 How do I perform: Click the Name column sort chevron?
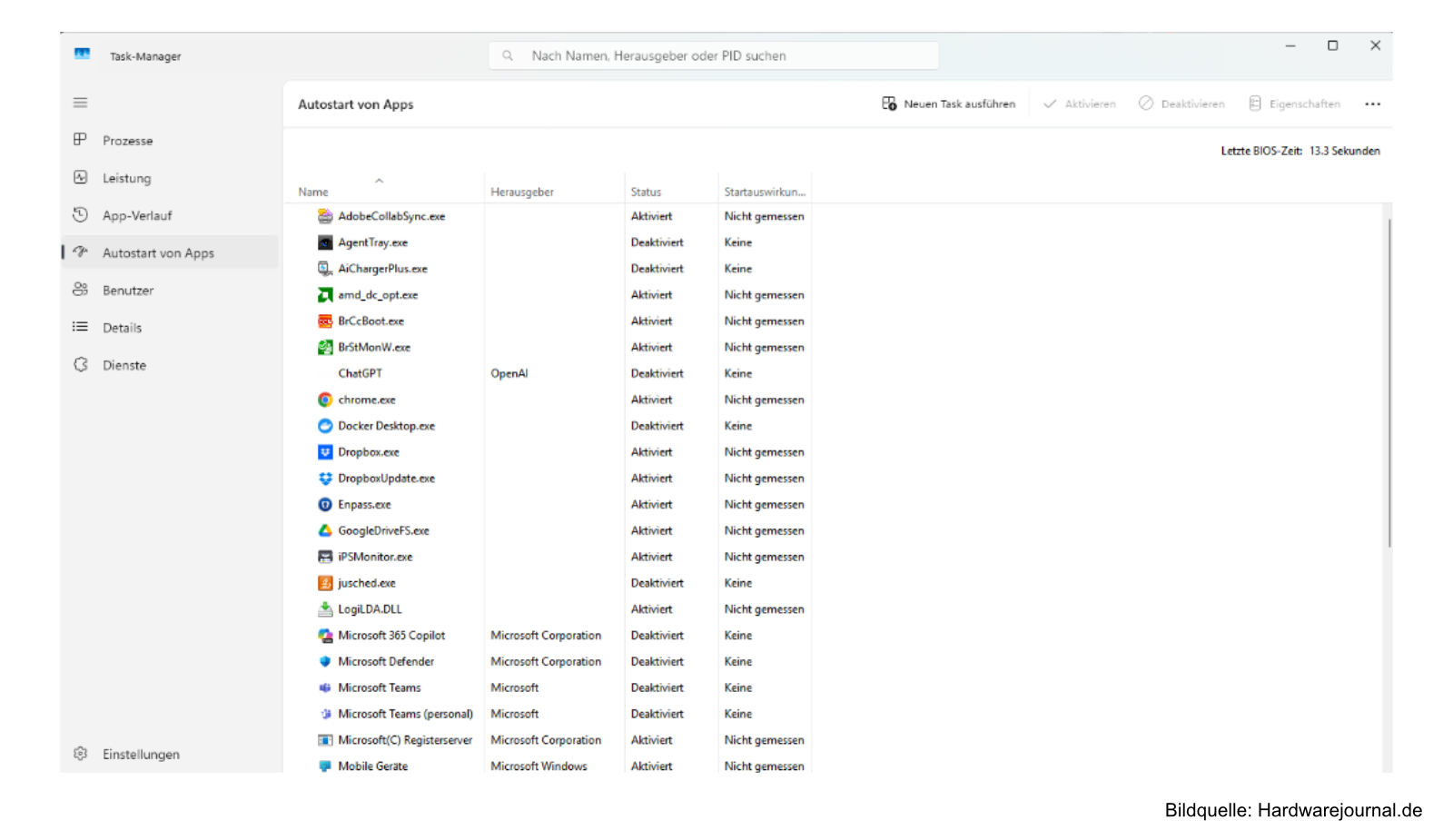tap(380, 180)
